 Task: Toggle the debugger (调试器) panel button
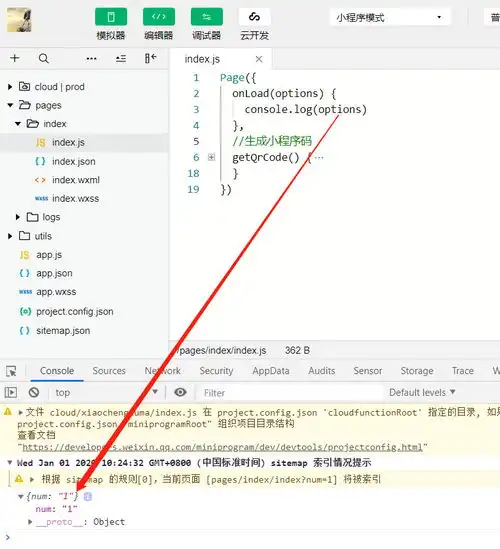click(x=207, y=17)
